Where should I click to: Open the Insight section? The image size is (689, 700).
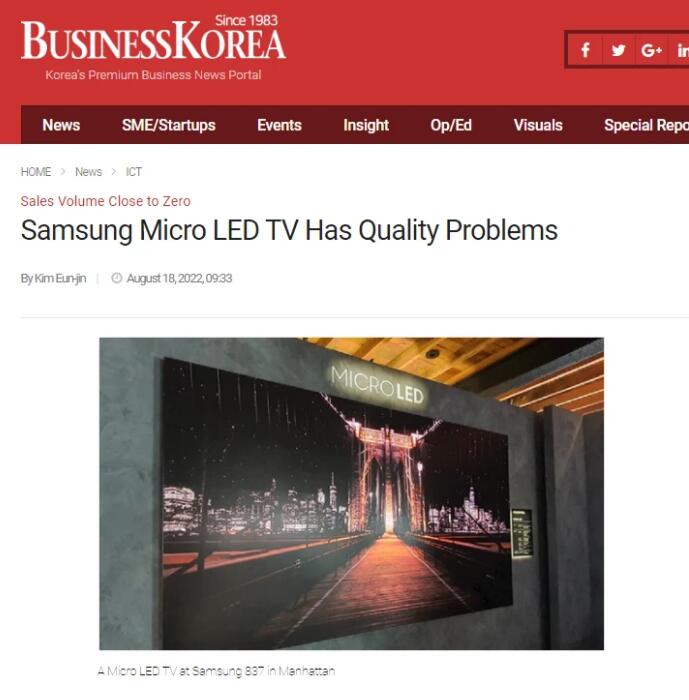pyautogui.click(x=366, y=125)
